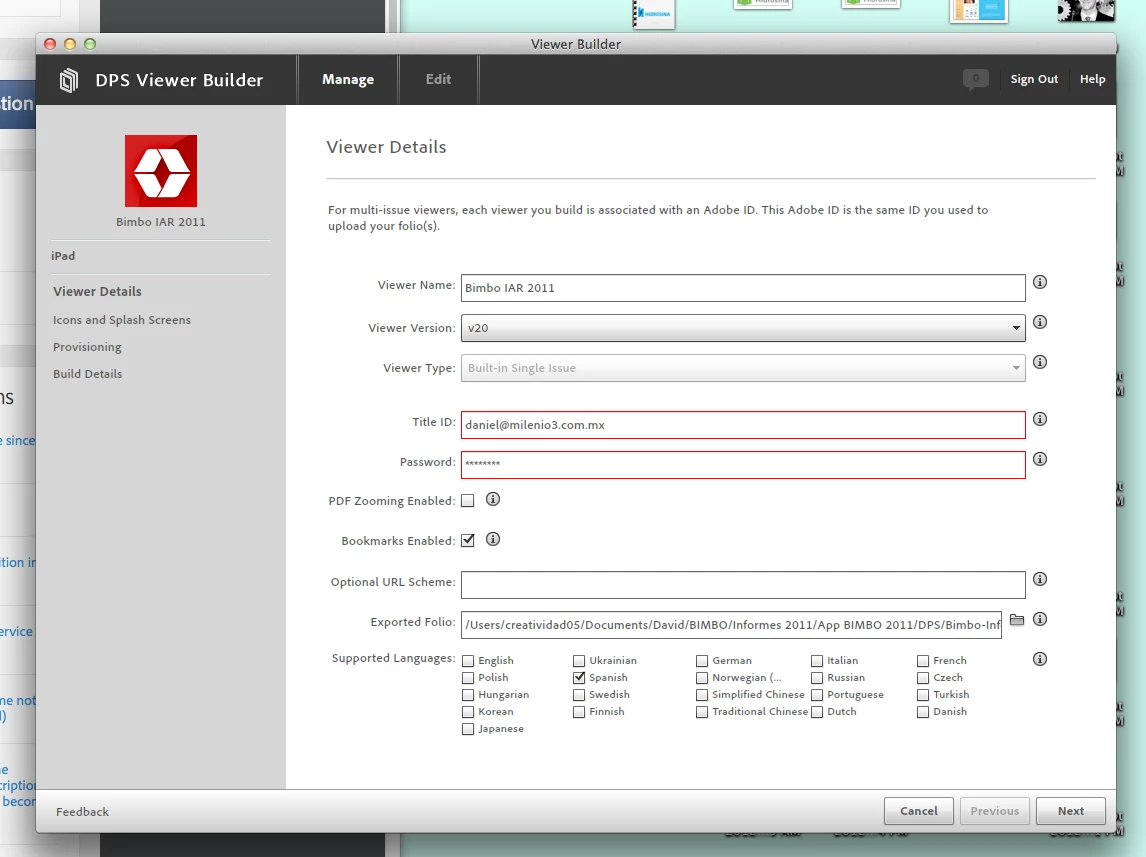Viewport: 1146px width, 857px height.
Task: Click the Optional URL Scheme field
Action: 743,585
